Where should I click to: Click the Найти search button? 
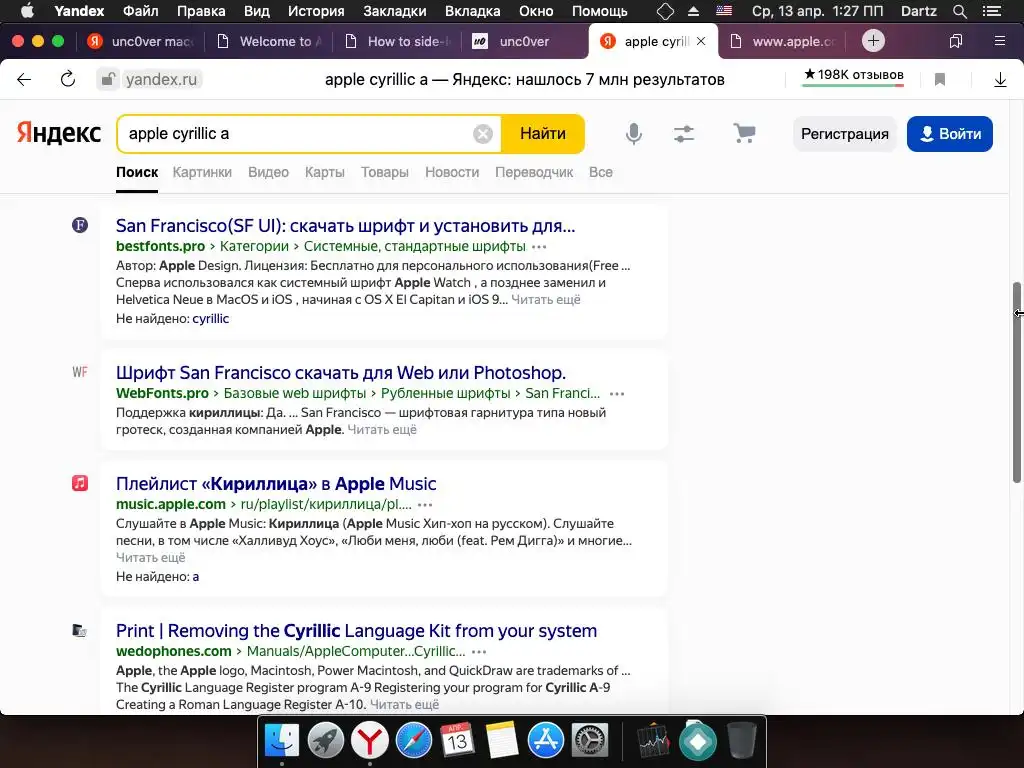click(543, 134)
